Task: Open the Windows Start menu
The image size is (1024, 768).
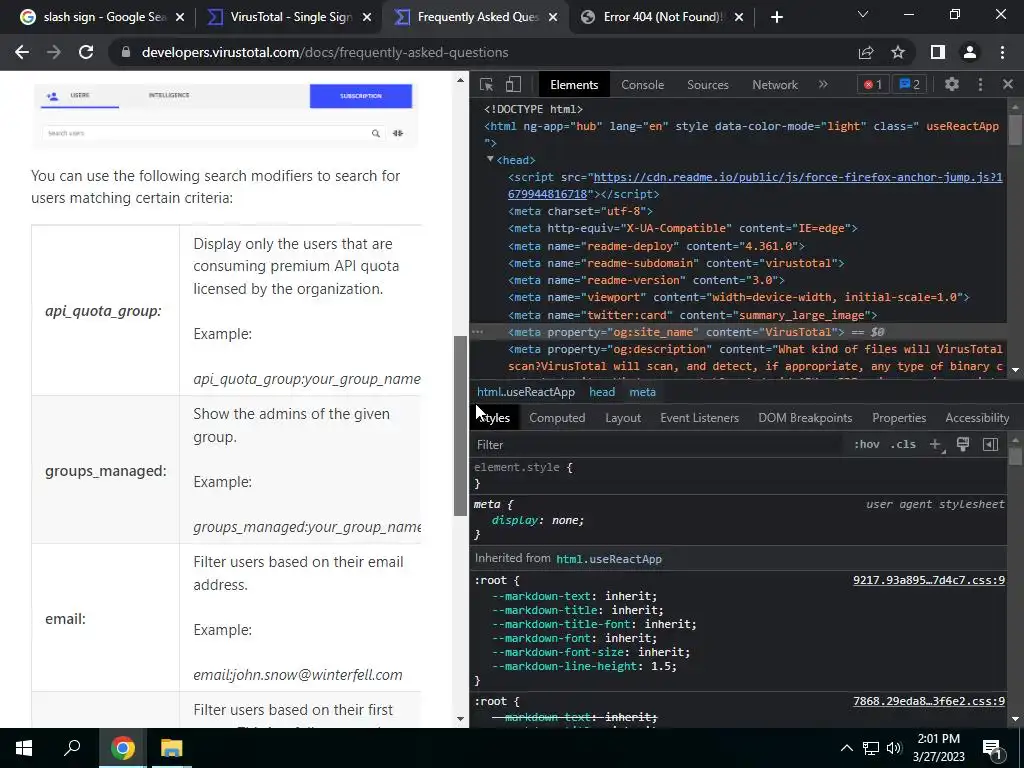Action: click(x=24, y=748)
